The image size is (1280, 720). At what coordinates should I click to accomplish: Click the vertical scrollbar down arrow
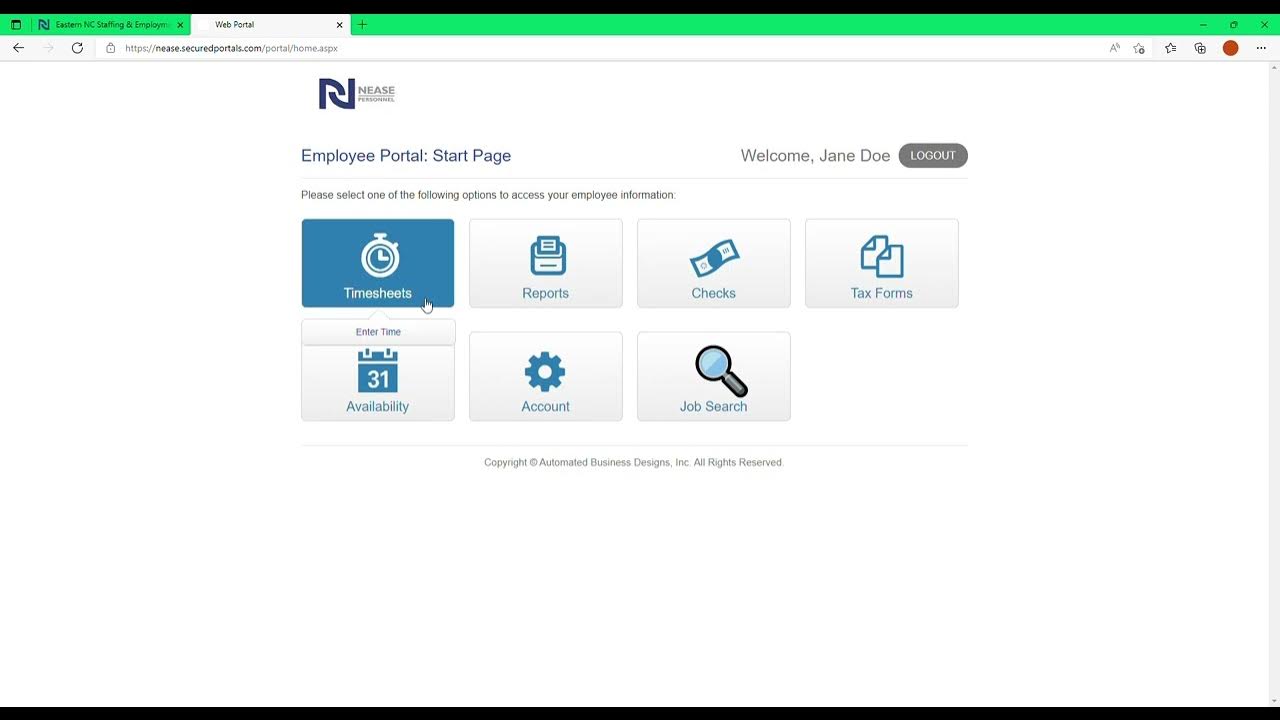click(1274, 700)
